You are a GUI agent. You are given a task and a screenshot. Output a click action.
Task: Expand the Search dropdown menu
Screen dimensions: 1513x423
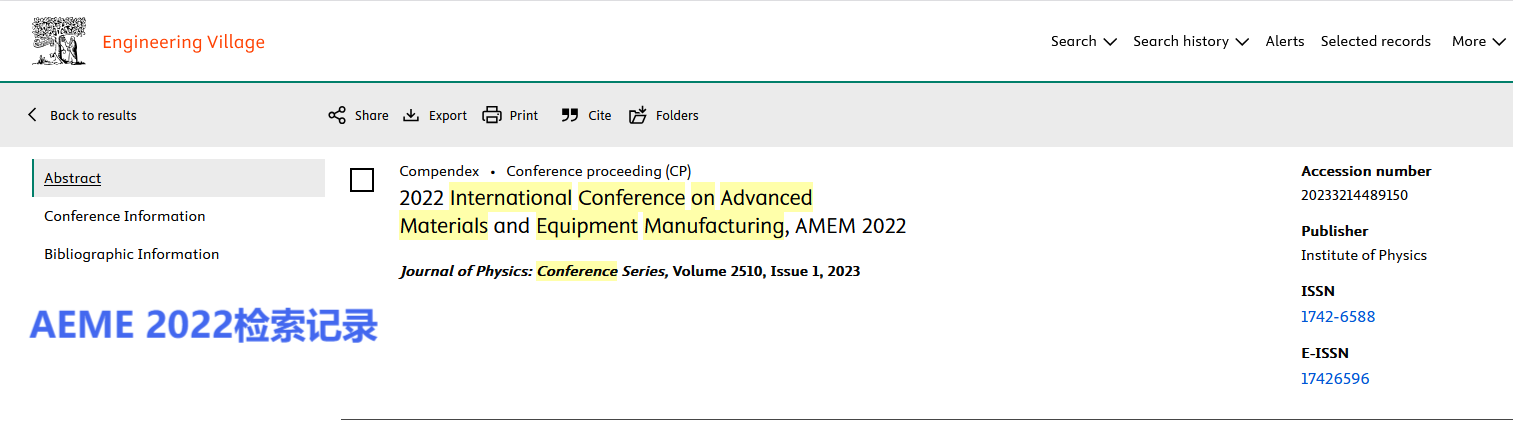coord(1083,41)
